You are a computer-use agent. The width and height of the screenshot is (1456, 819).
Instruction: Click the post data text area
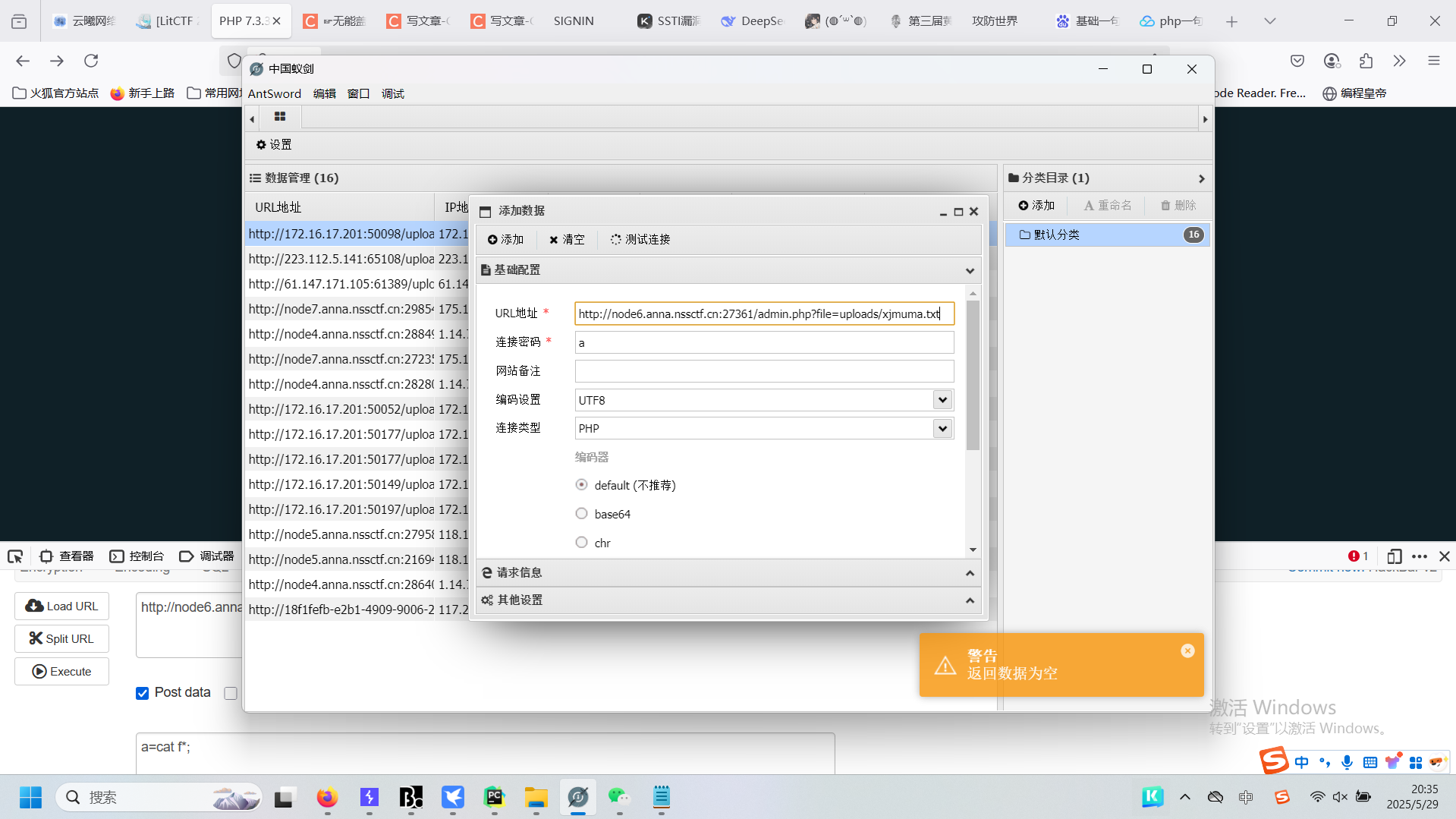[485, 753]
